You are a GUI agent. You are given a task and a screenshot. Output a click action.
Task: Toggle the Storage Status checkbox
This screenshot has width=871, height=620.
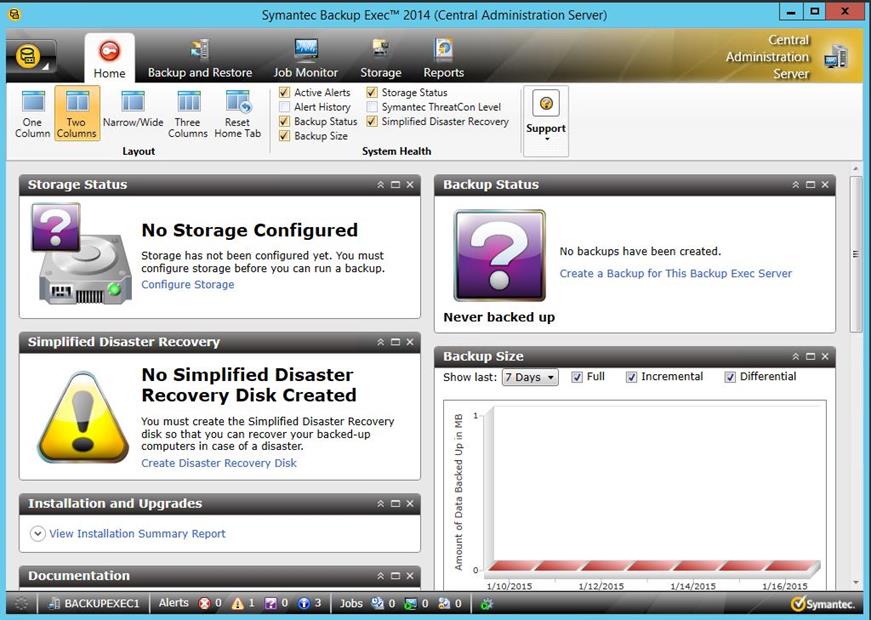372,92
